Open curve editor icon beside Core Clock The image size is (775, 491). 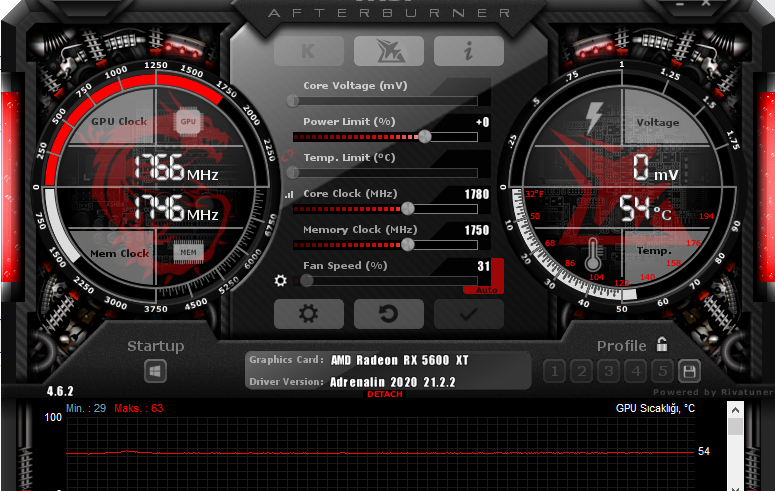click(x=289, y=195)
